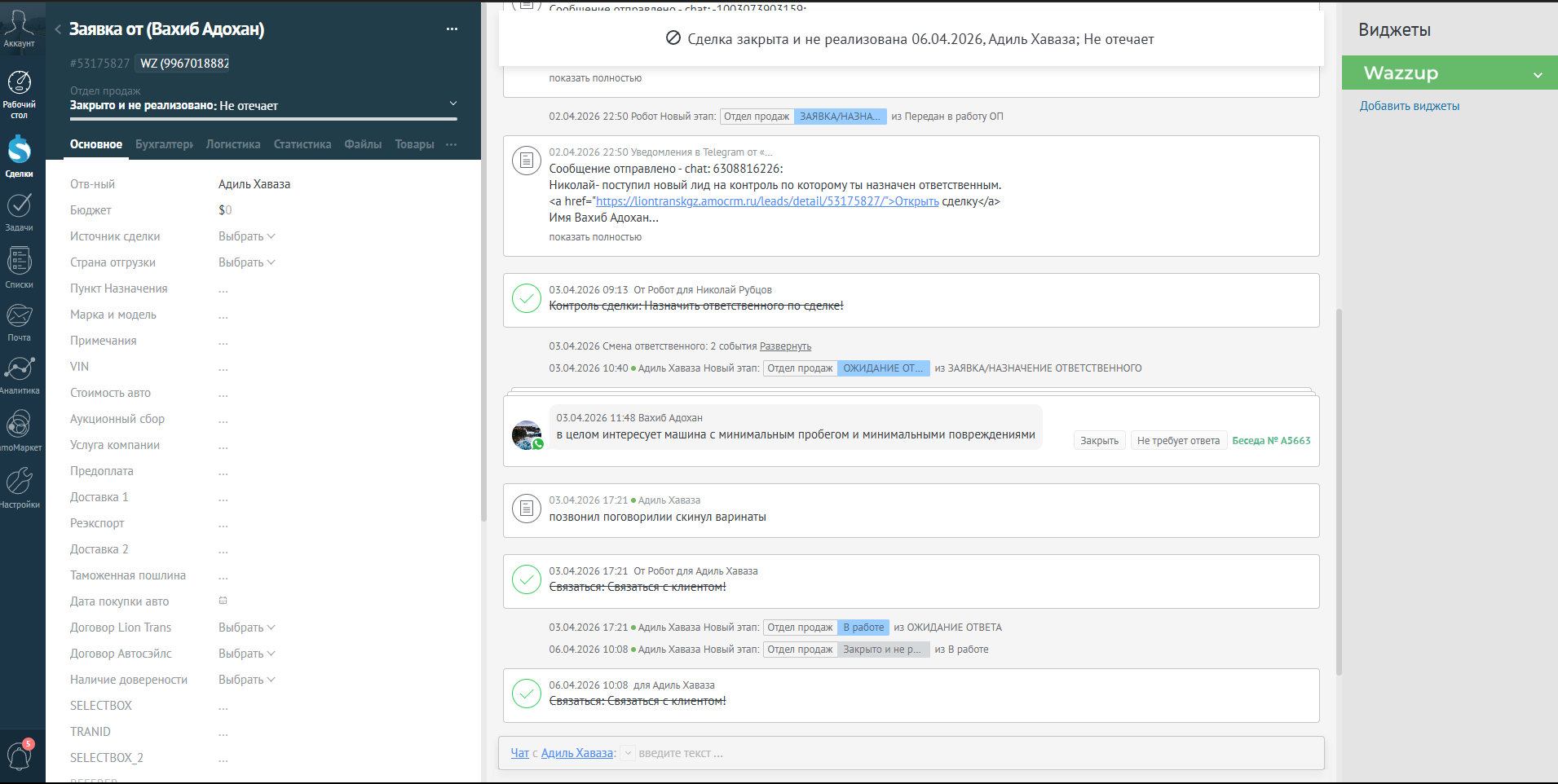Open Договор Автосэйлс Выбрать dropdown
Screen dimensions: 1558x784
[x=247, y=654]
